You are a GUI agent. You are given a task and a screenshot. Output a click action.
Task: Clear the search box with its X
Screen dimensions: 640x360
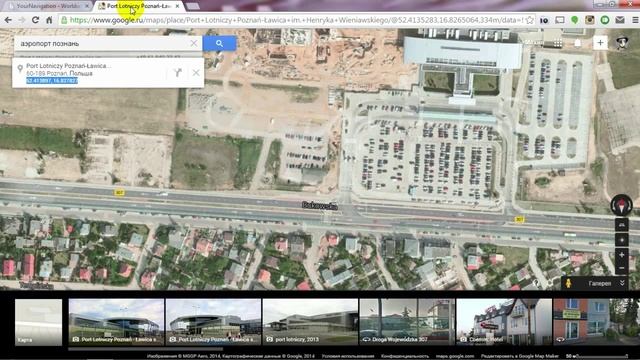(194, 43)
